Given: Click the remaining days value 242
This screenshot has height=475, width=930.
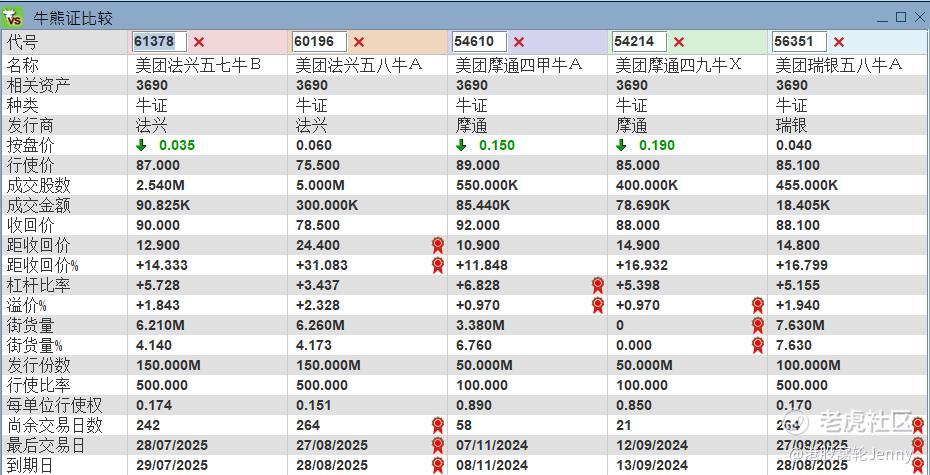Looking at the screenshot, I should [x=148, y=425].
